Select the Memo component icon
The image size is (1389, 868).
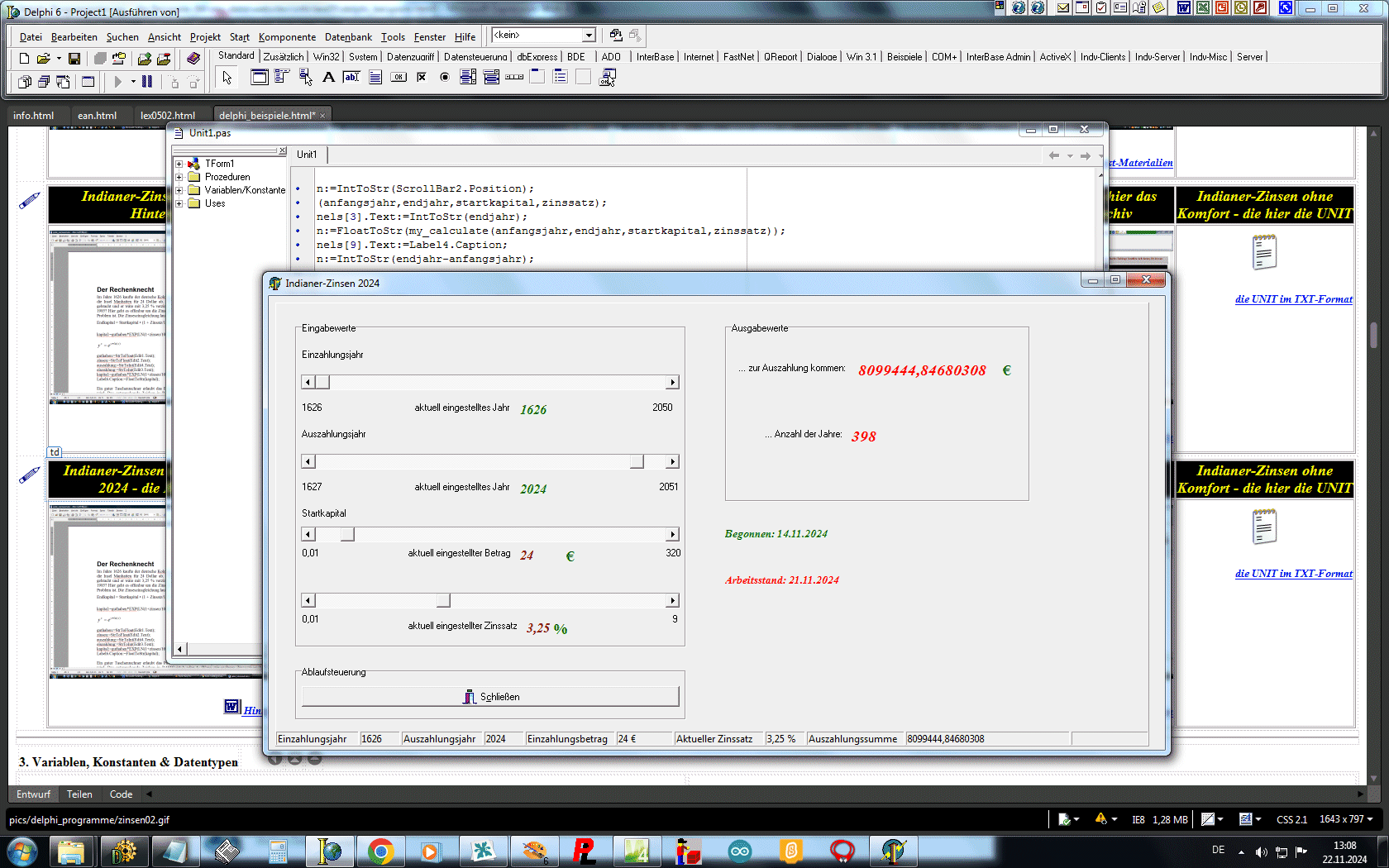click(375, 77)
